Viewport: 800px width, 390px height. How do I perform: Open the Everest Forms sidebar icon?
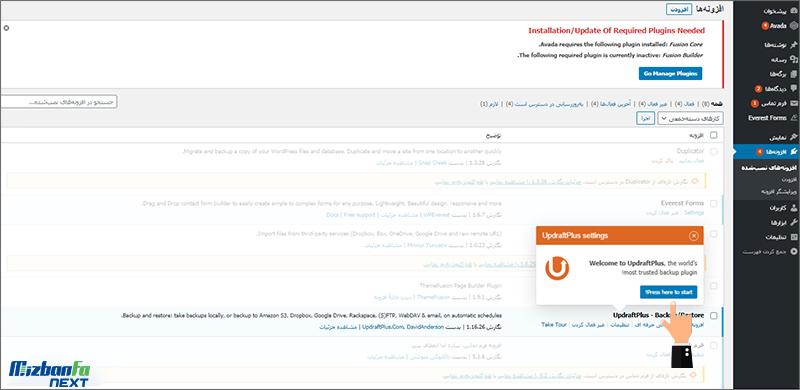pos(793,118)
